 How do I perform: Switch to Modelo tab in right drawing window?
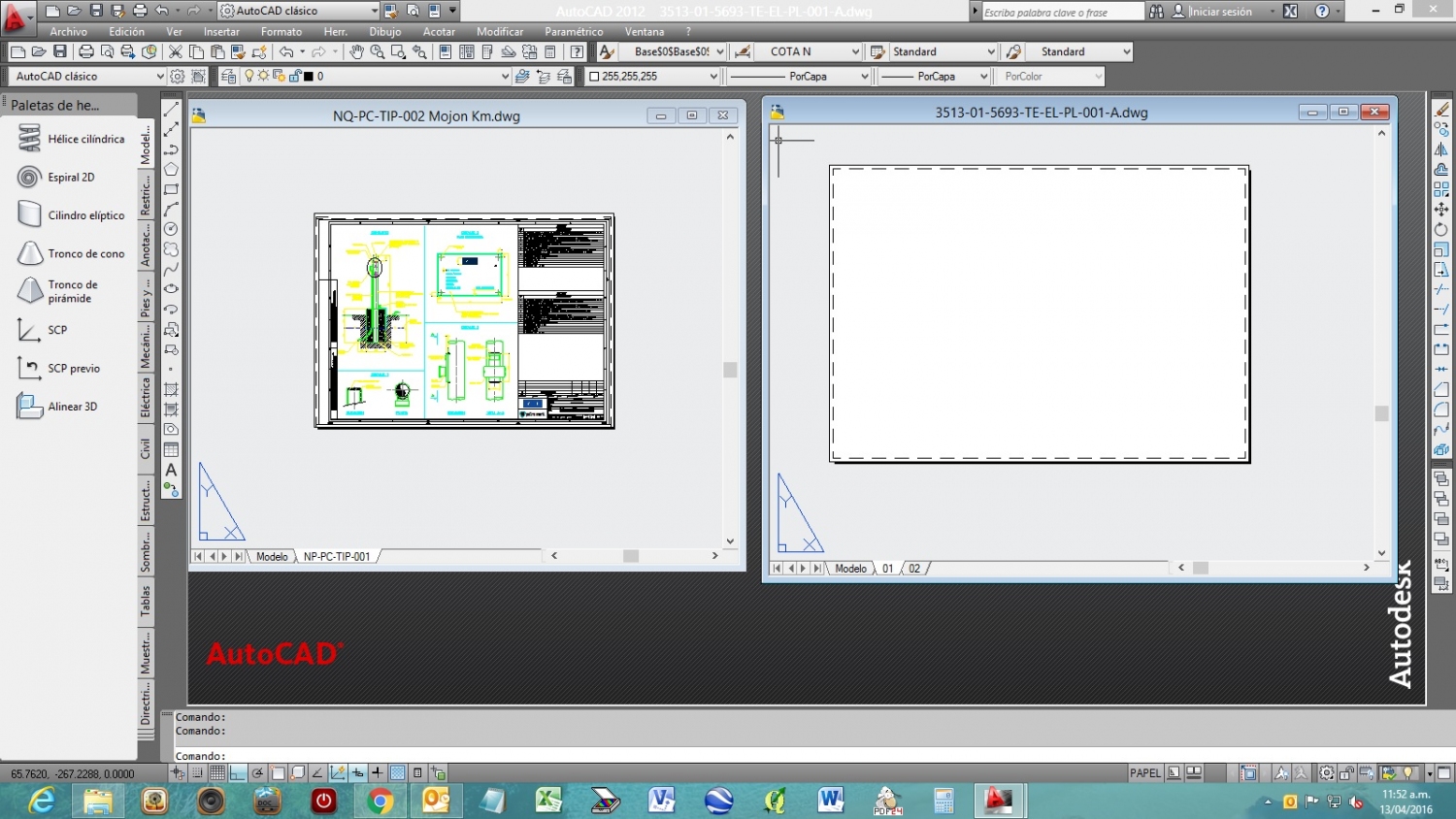[850, 569]
